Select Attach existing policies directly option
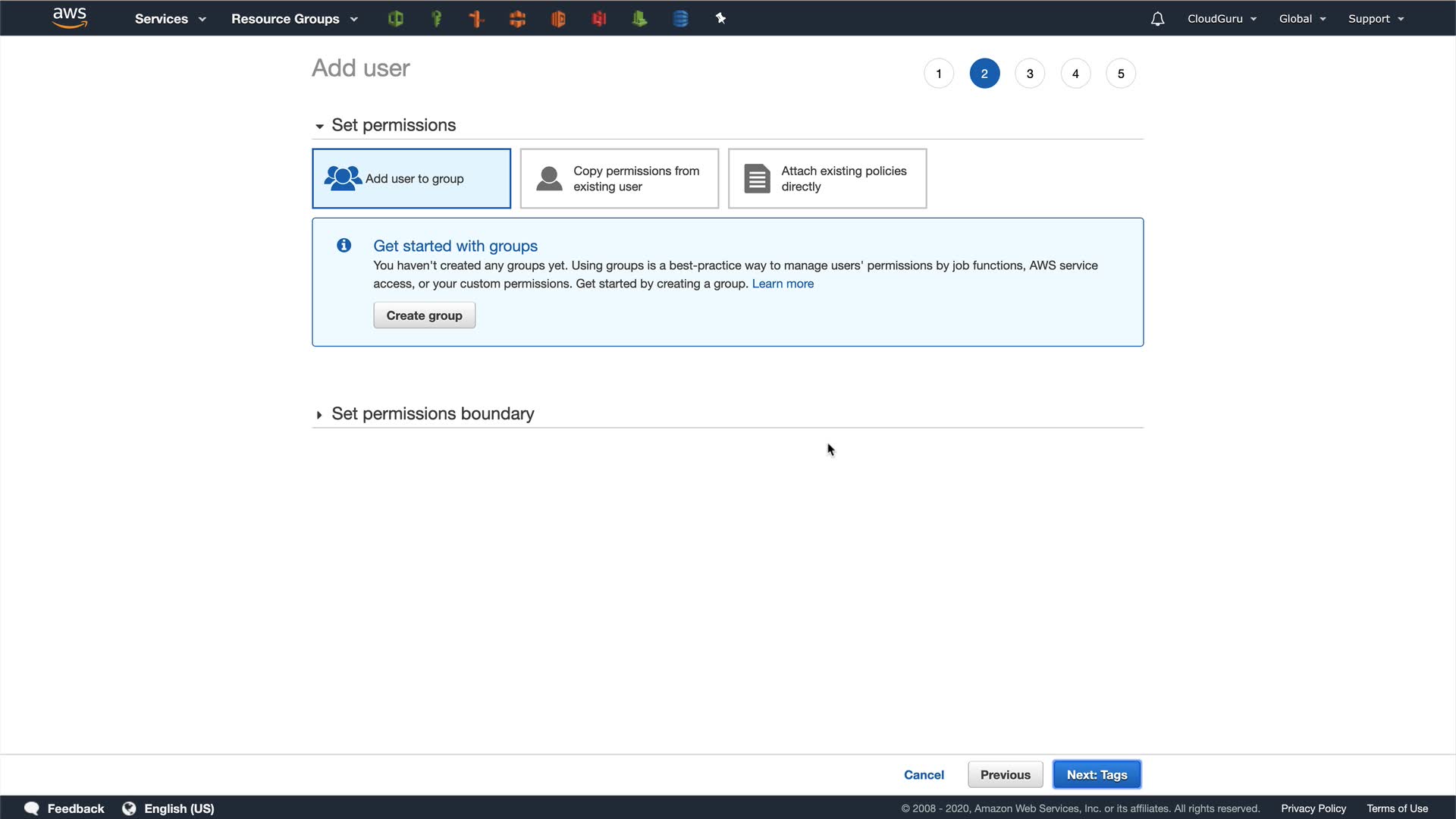Screen dimensions: 1456x819 click(x=827, y=178)
